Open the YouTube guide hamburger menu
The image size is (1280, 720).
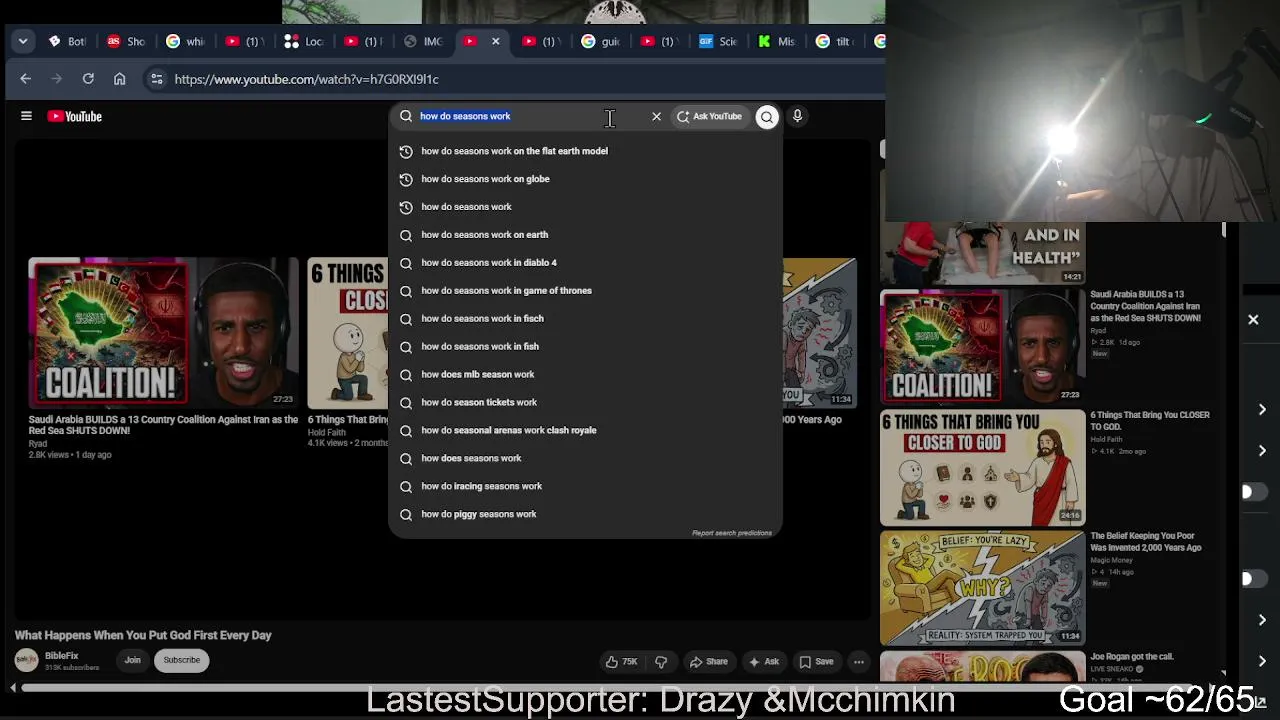27,116
